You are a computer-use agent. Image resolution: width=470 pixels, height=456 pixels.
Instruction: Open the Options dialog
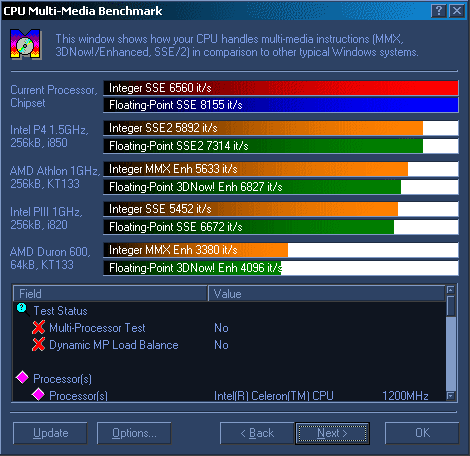click(134, 433)
